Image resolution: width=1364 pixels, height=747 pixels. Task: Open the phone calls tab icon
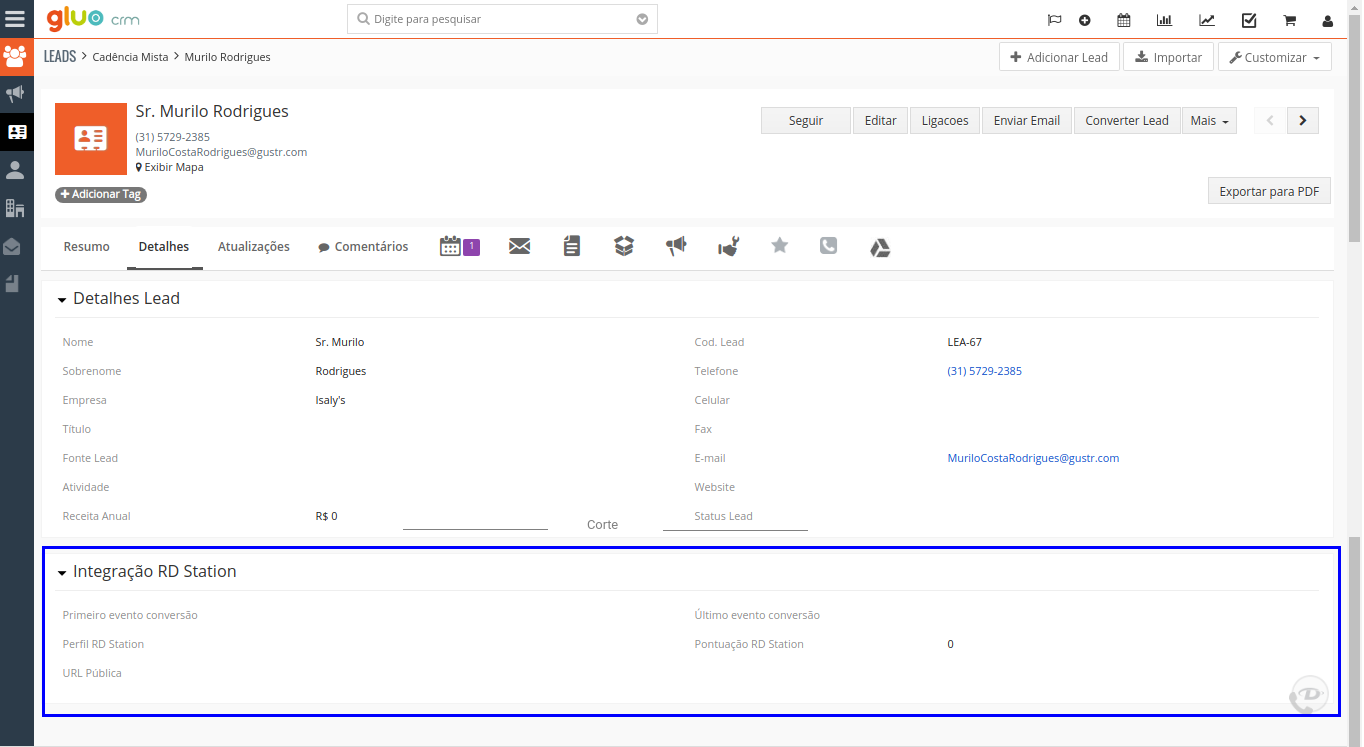coord(828,245)
